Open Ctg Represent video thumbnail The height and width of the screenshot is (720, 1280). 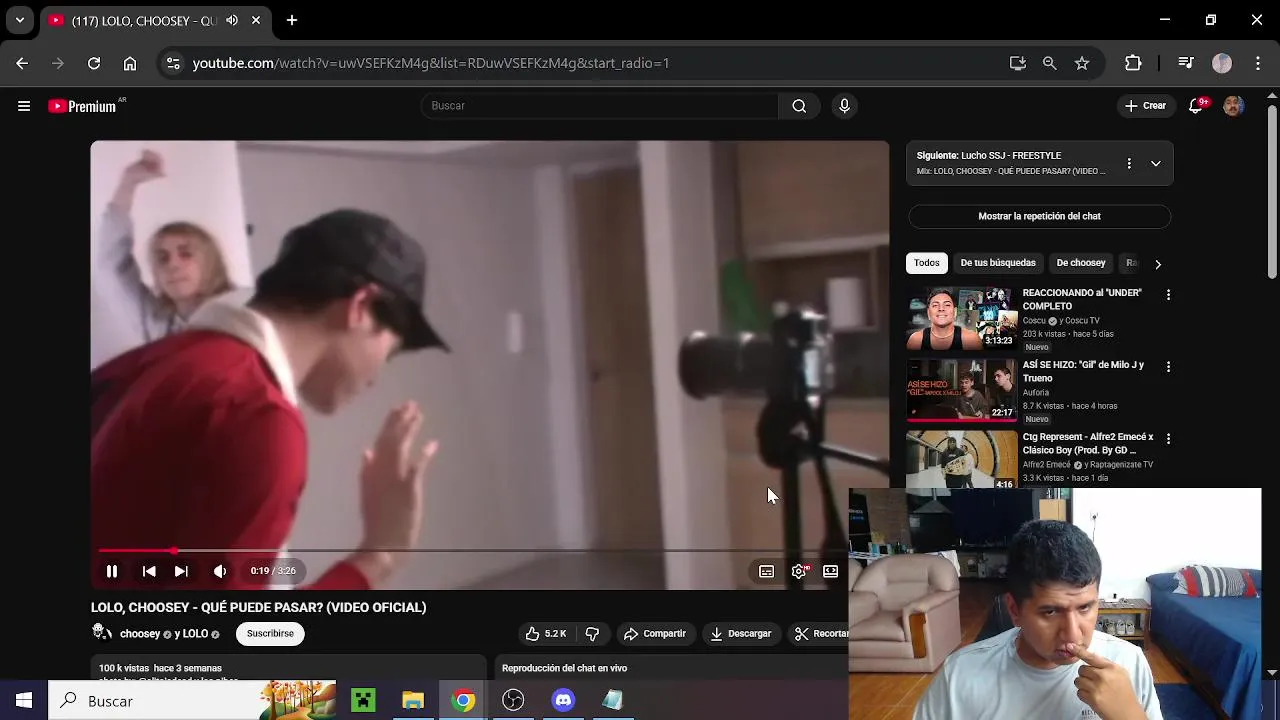(961, 460)
